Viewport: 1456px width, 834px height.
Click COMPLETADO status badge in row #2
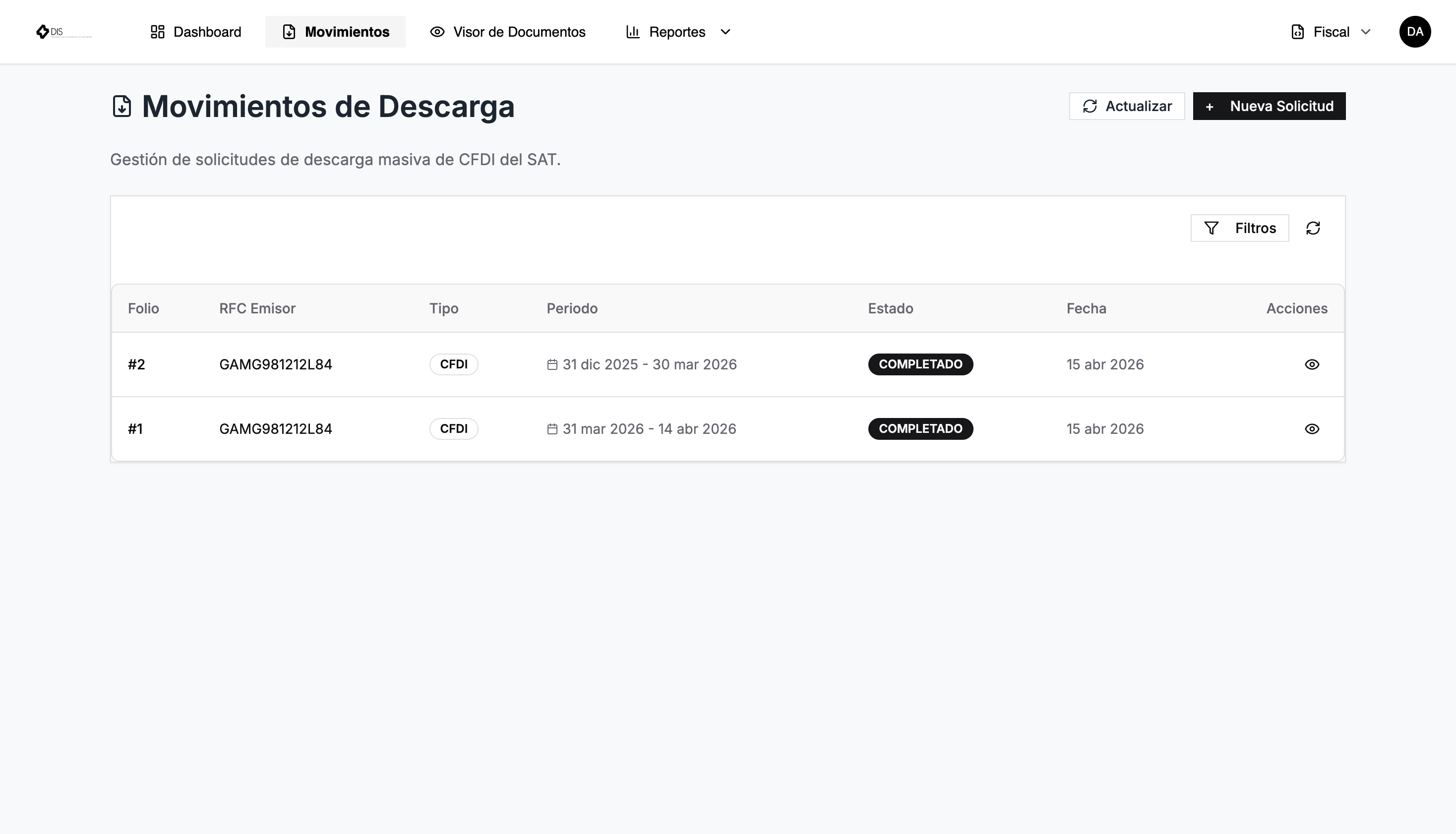[920, 364]
